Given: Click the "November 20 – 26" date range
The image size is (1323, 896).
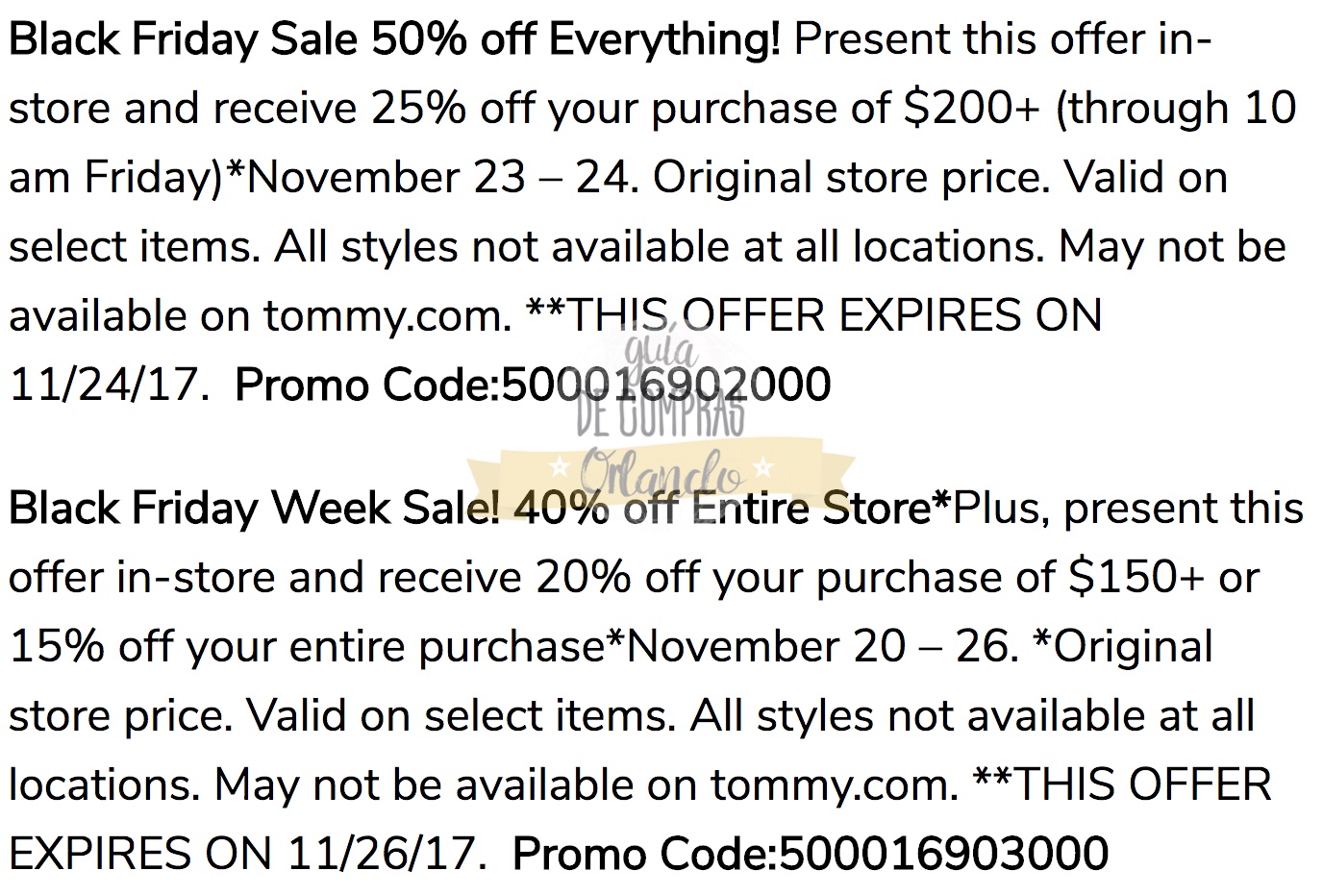Looking at the screenshot, I should (x=822, y=647).
